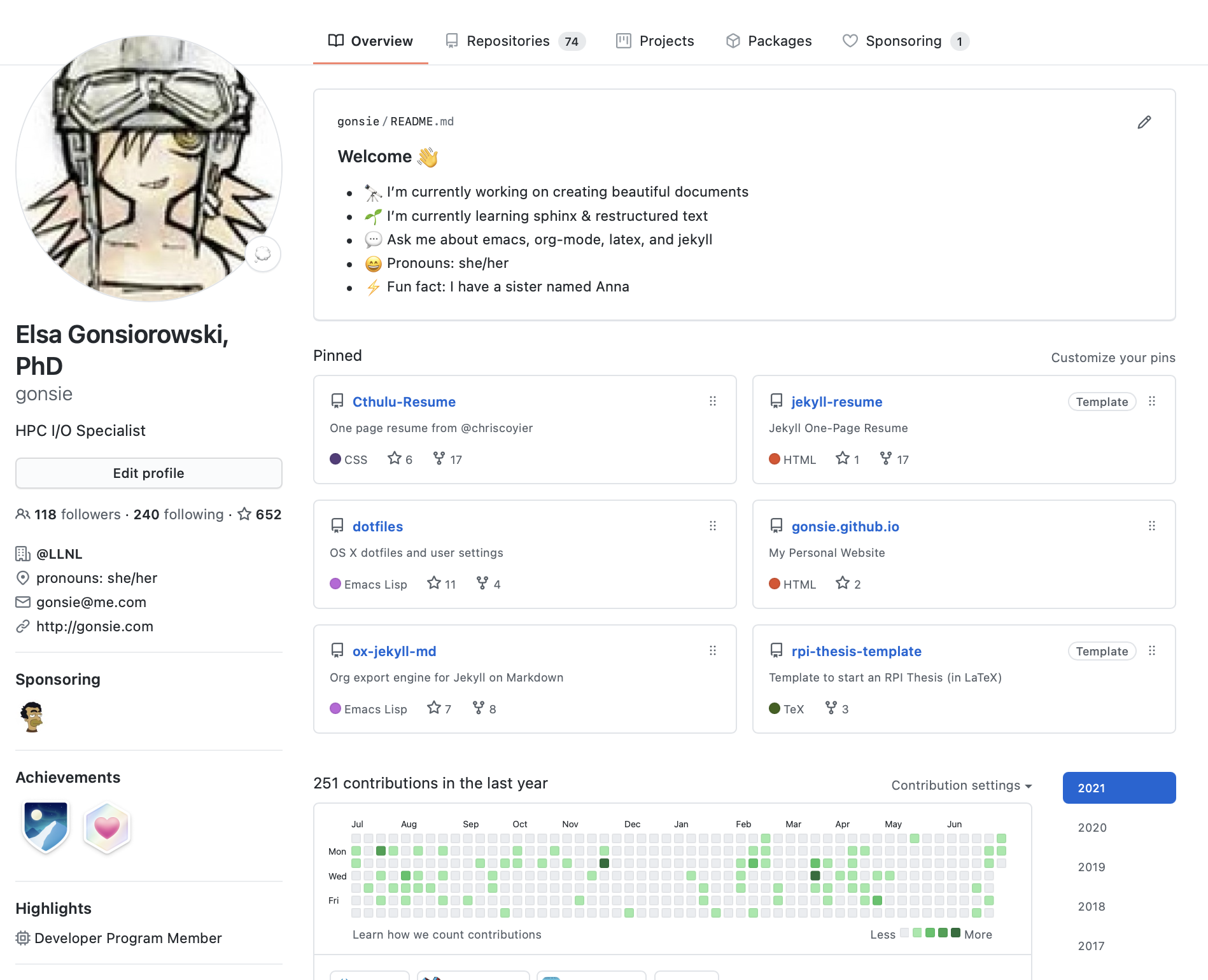The width and height of the screenshot is (1208, 980).
Task: Click the large profile avatar image
Action: 149,169
